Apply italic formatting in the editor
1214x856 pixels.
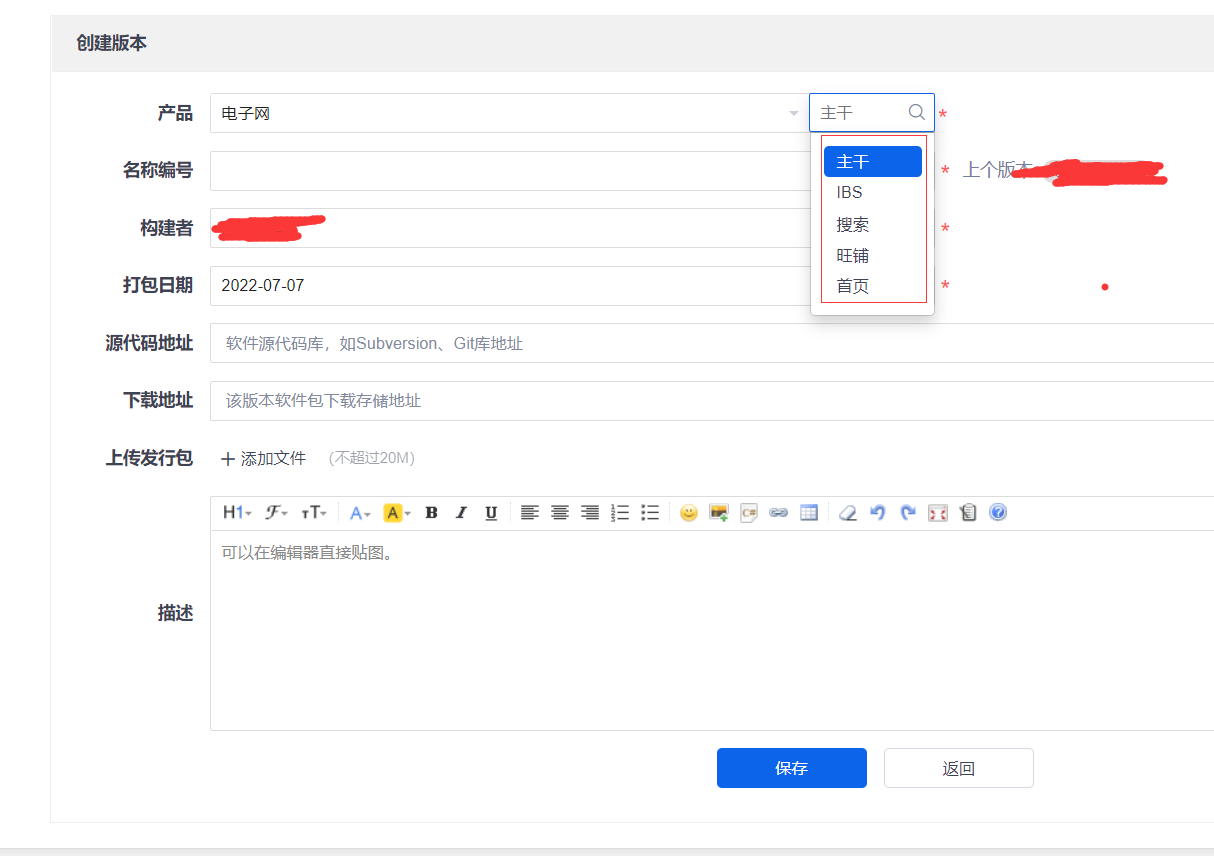point(461,513)
